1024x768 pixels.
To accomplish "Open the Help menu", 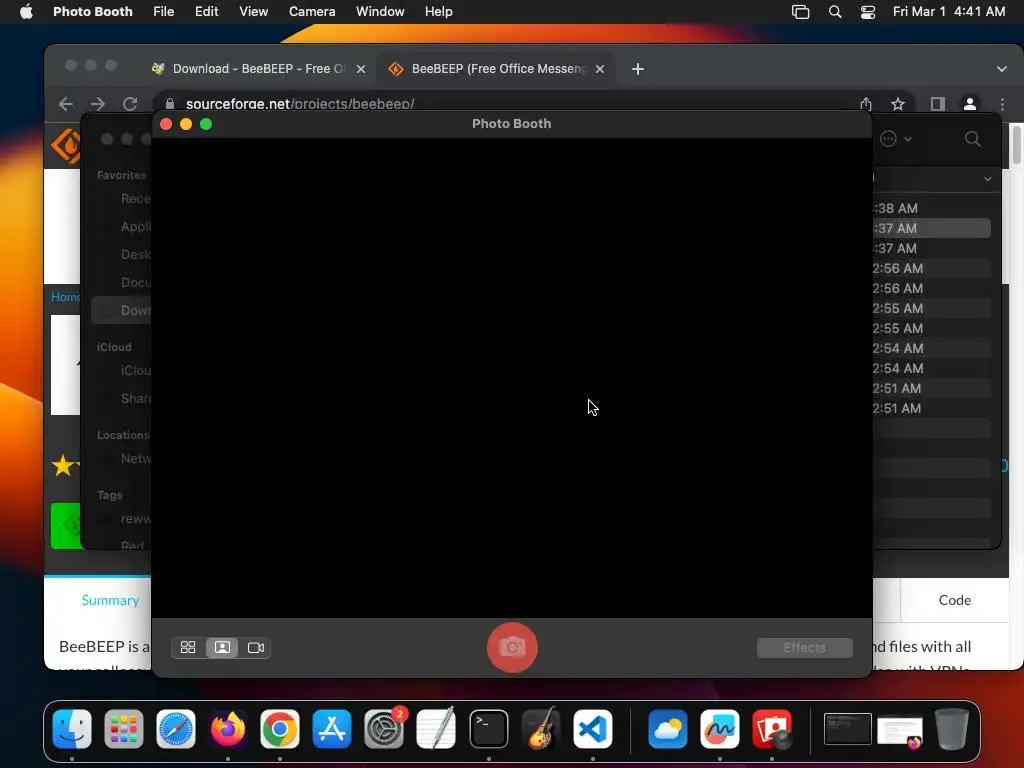I will pyautogui.click(x=438, y=12).
